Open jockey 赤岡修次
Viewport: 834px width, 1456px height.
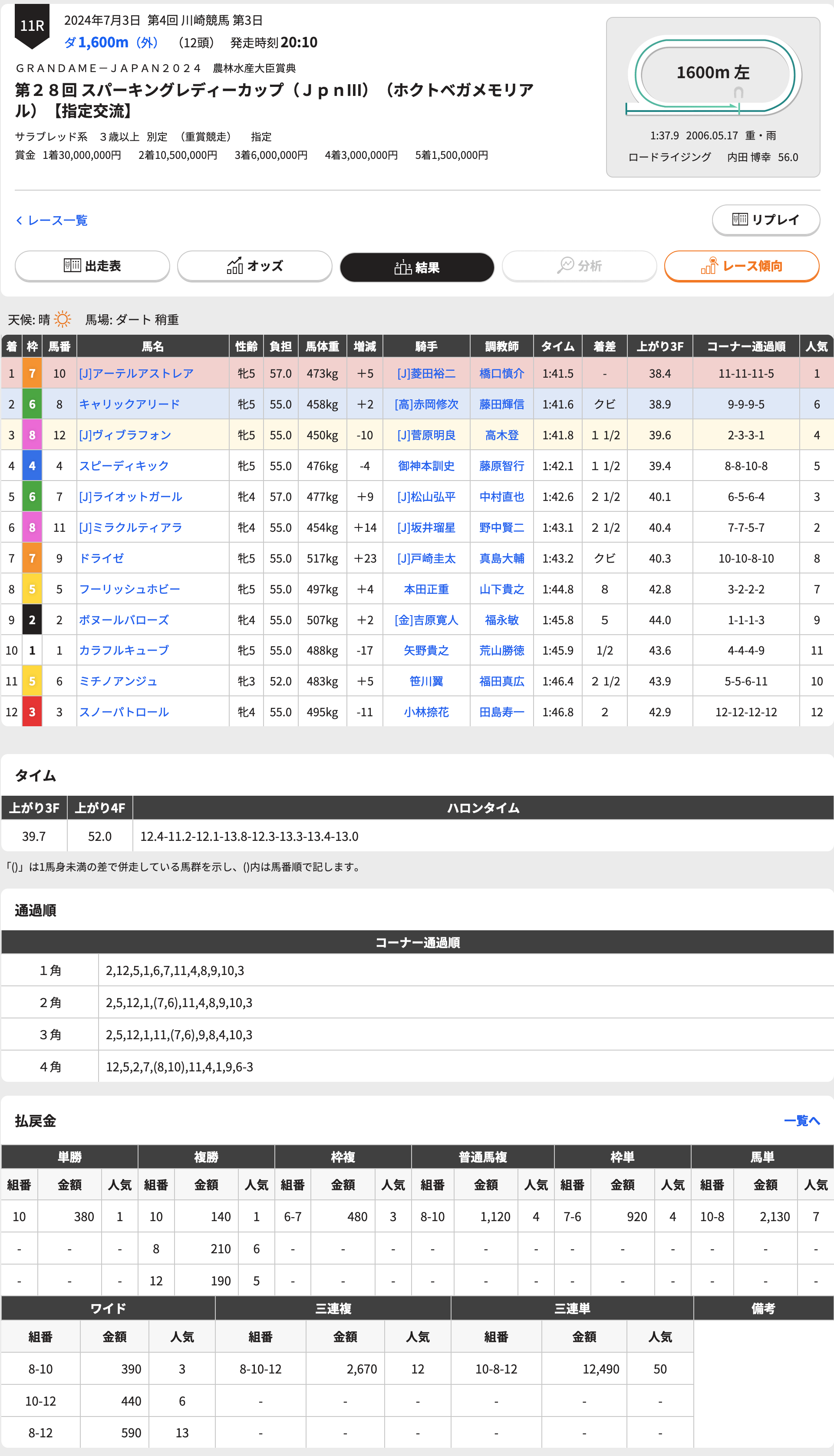pyautogui.click(x=426, y=405)
